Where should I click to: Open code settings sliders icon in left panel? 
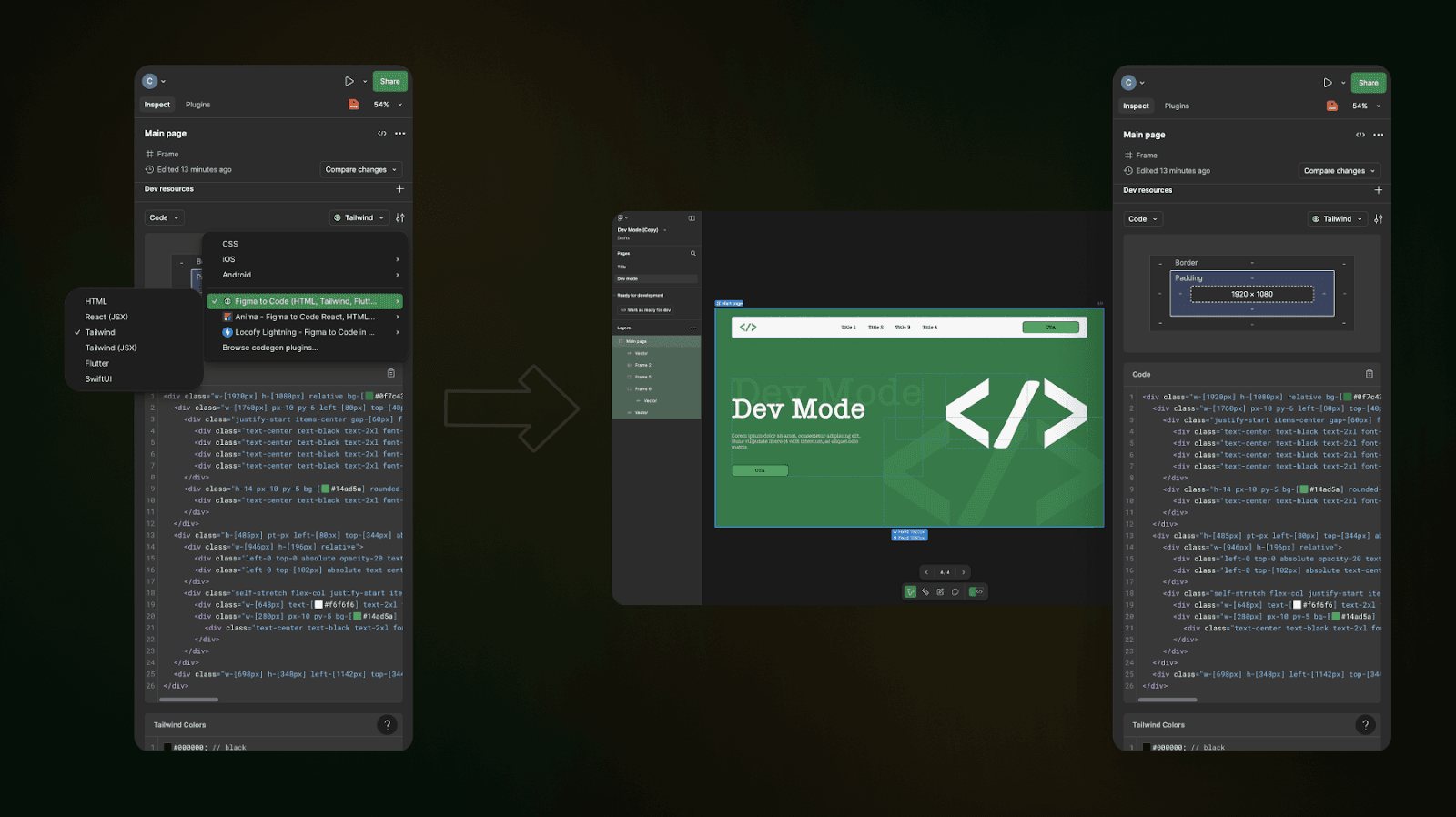[x=400, y=217]
